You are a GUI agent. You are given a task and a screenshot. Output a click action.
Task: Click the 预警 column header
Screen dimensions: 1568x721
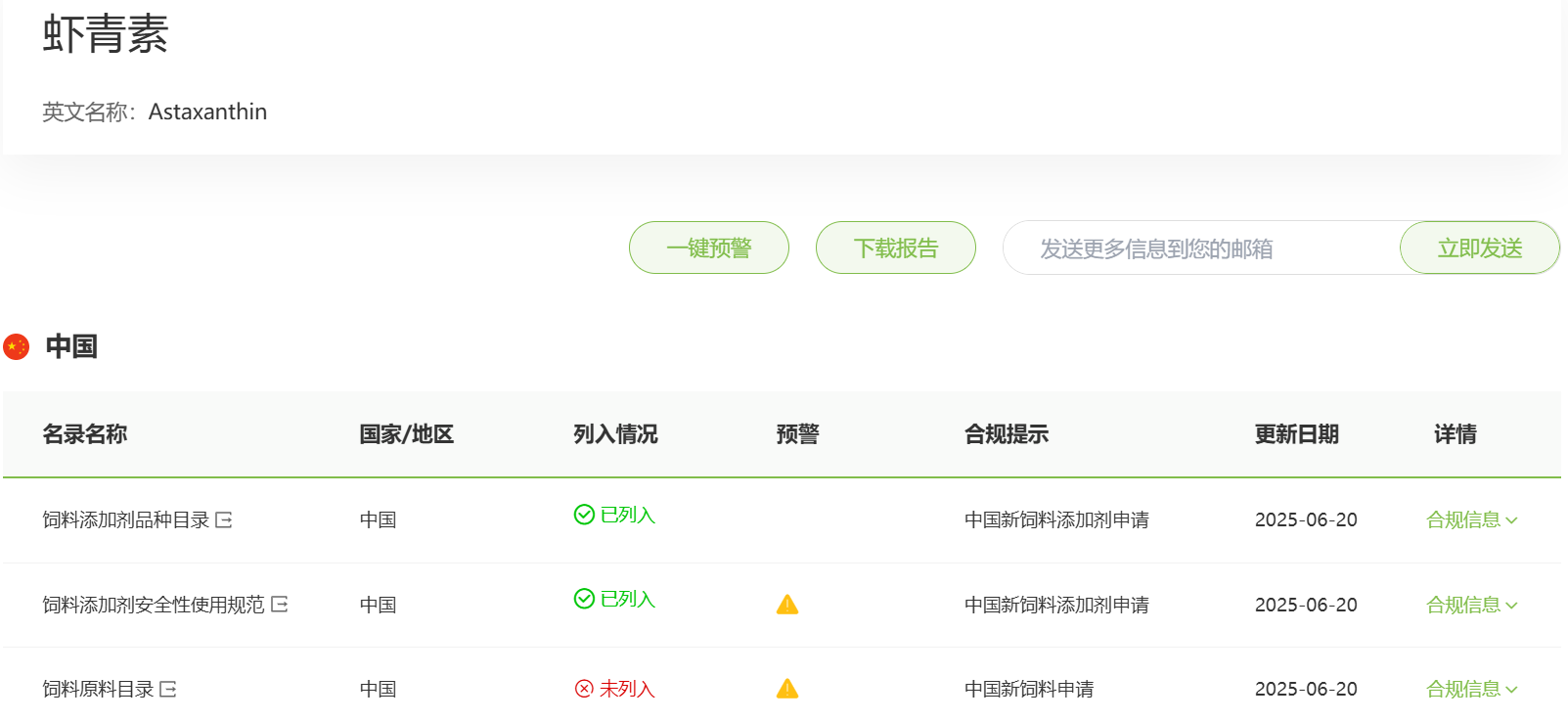pyautogui.click(x=797, y=434)
